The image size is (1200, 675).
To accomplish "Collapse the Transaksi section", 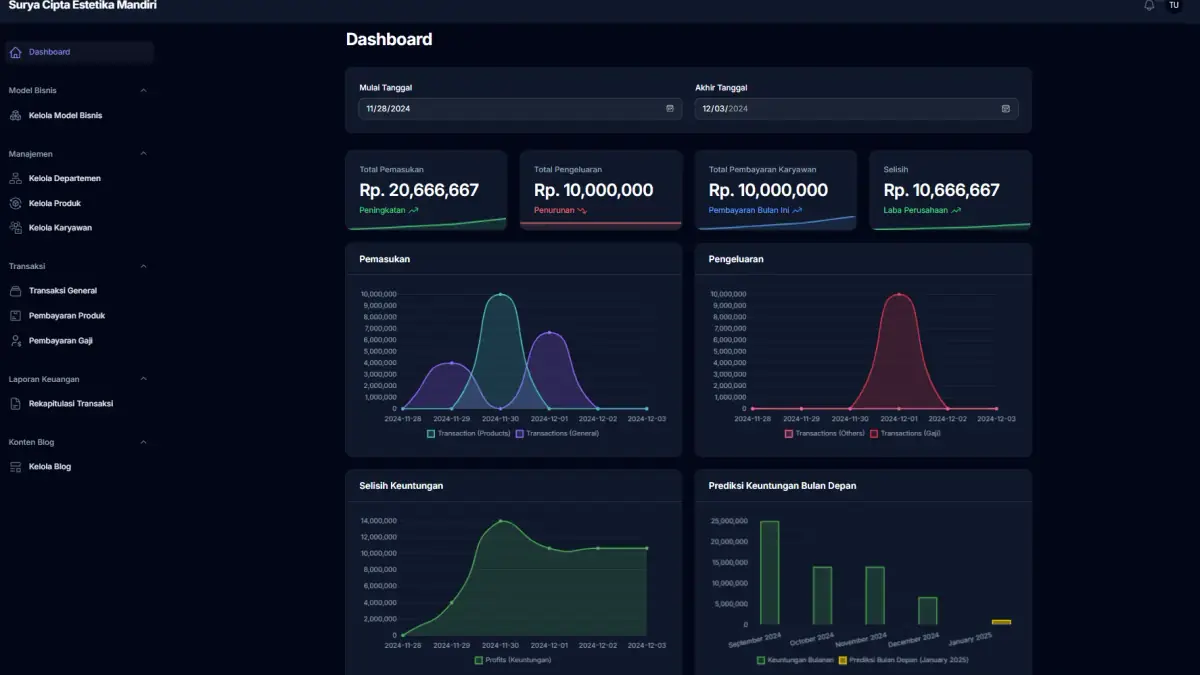I will tap(143, 266).
